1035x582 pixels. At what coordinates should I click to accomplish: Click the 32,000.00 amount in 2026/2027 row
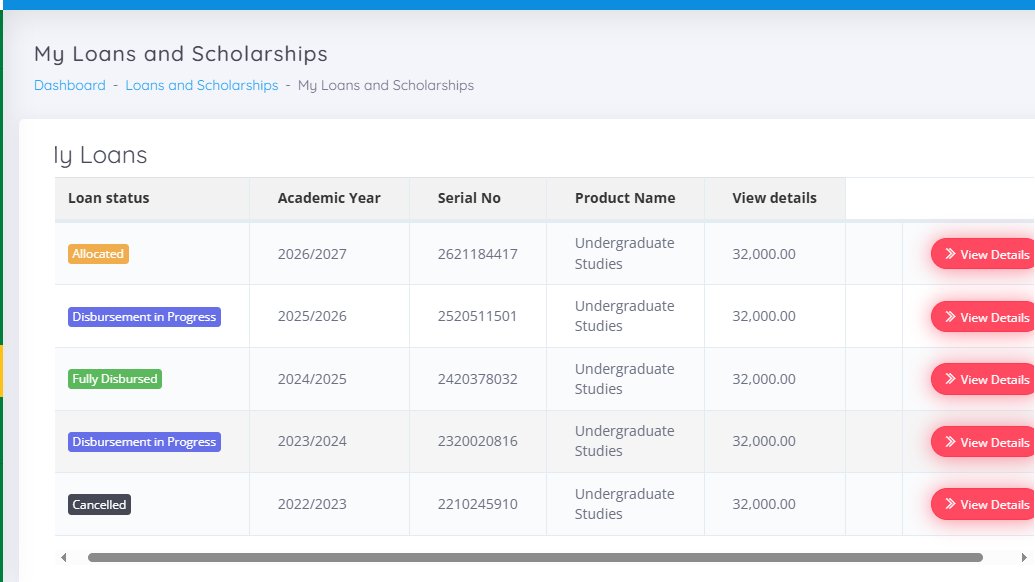coord(764,254)
